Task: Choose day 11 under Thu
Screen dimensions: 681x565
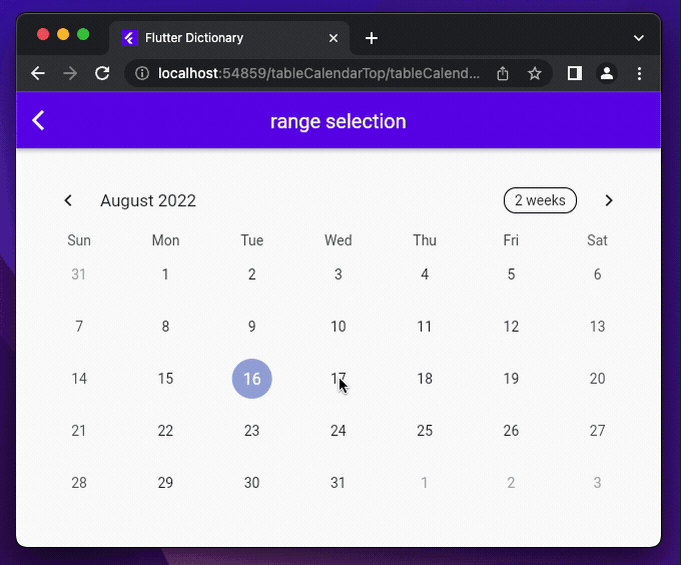Action: pos(425,327)
